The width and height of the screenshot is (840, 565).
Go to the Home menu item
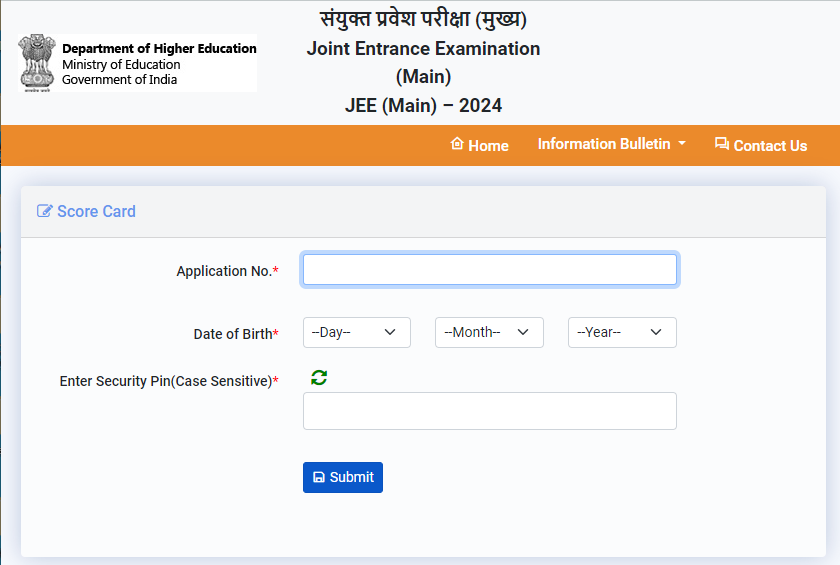488,145
